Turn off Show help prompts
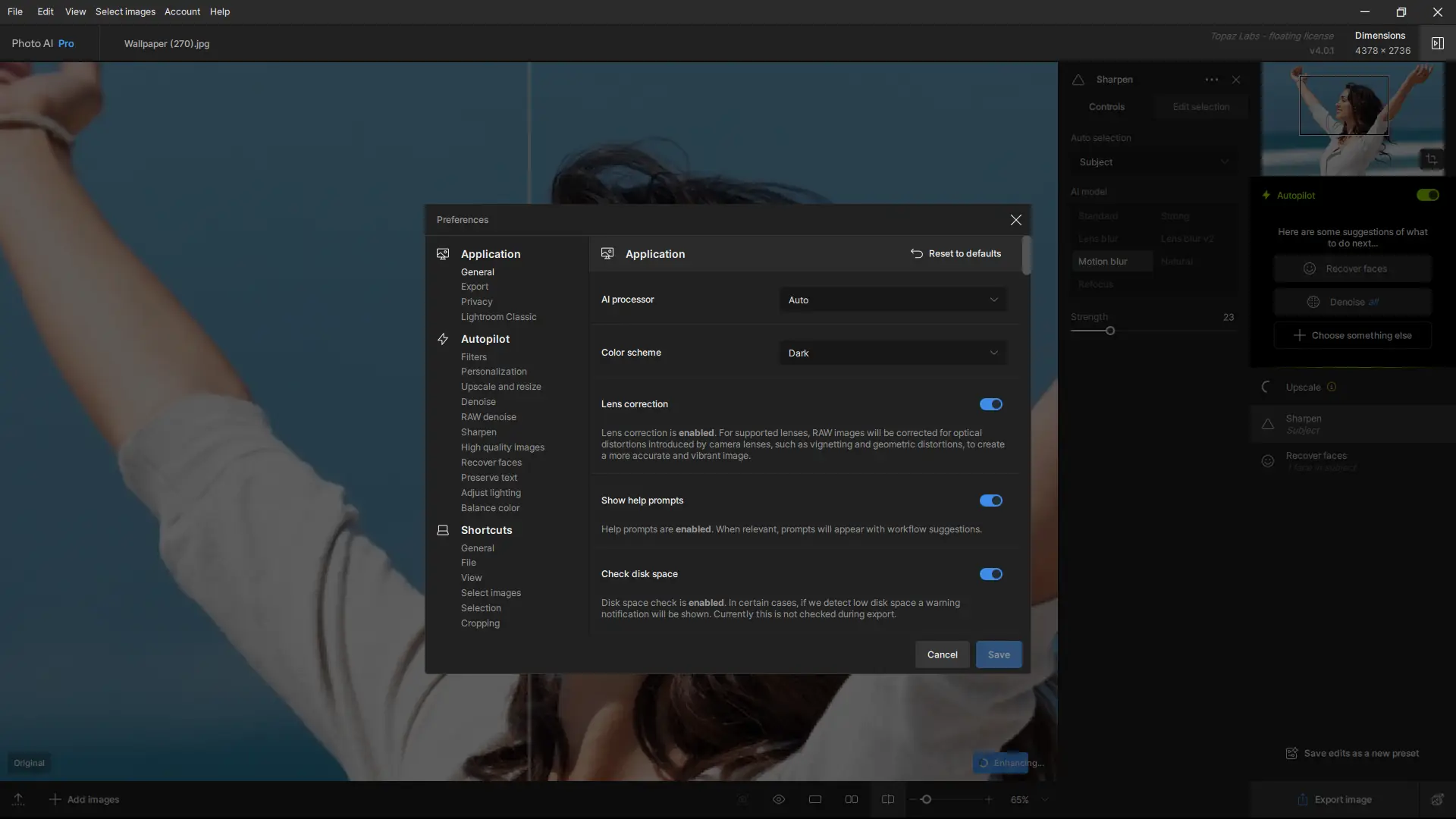Screen dimensions: 1456x819 [990, 500]
